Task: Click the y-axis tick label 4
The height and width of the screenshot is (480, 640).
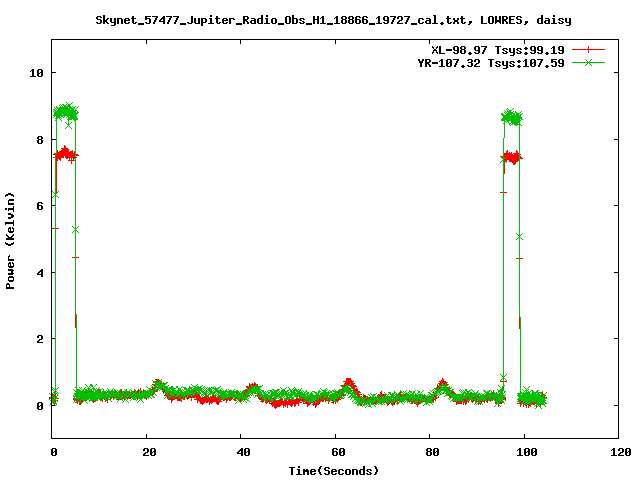Action: (x=40, y=273)
